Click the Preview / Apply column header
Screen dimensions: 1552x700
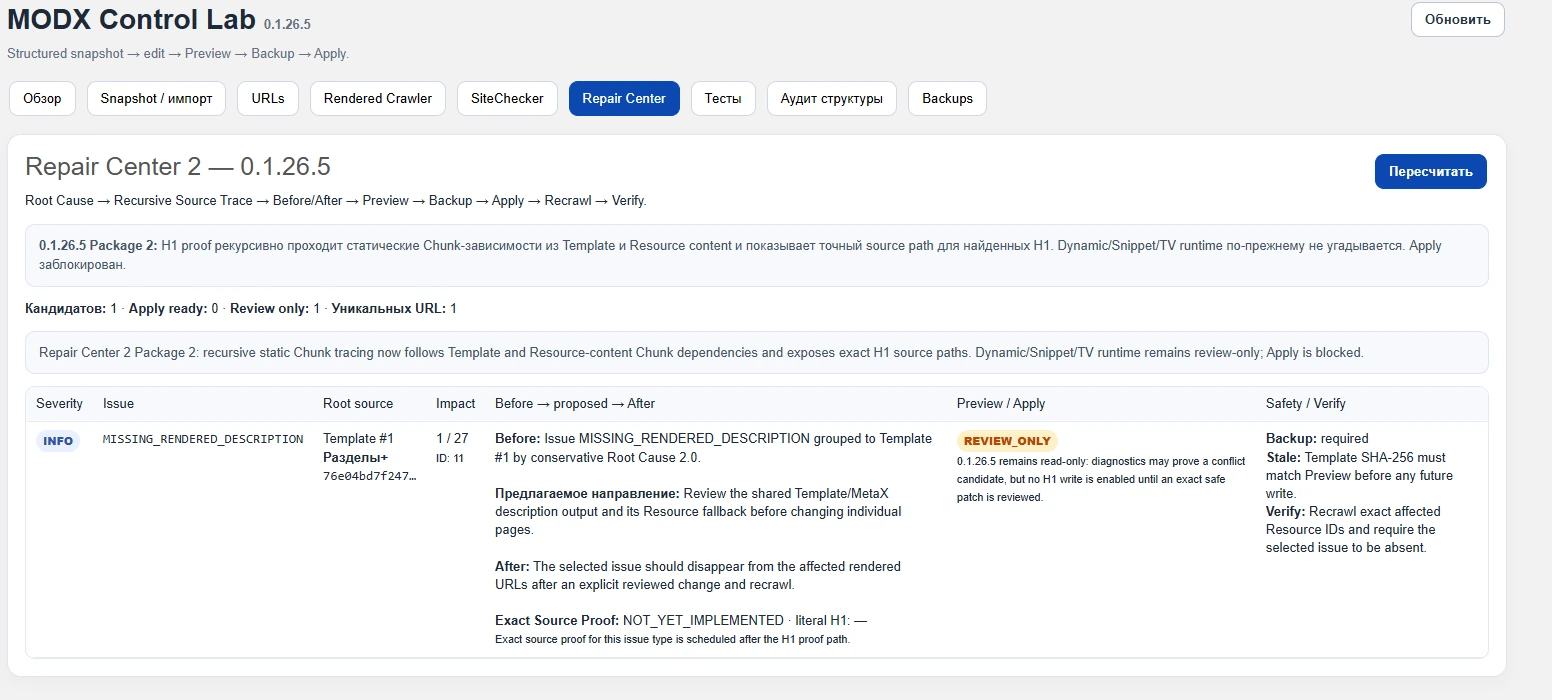point(1001,404)
